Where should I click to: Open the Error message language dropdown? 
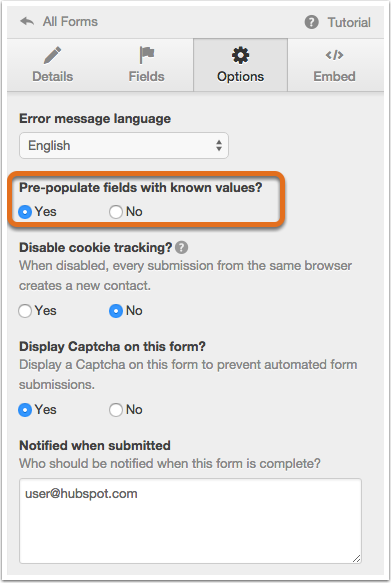pos(124,145)
